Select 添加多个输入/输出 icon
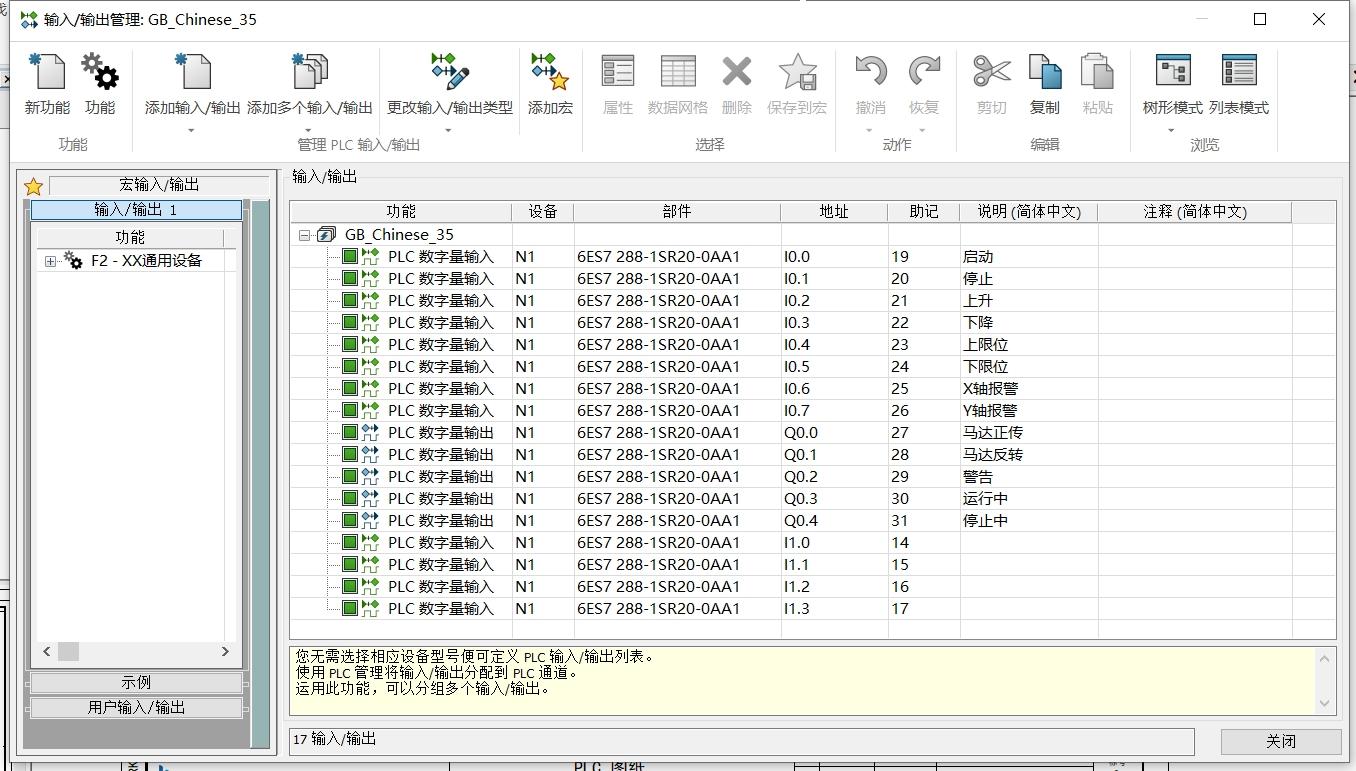The width and height of the screenshot is (1356, 771). (x=310, y=72)
